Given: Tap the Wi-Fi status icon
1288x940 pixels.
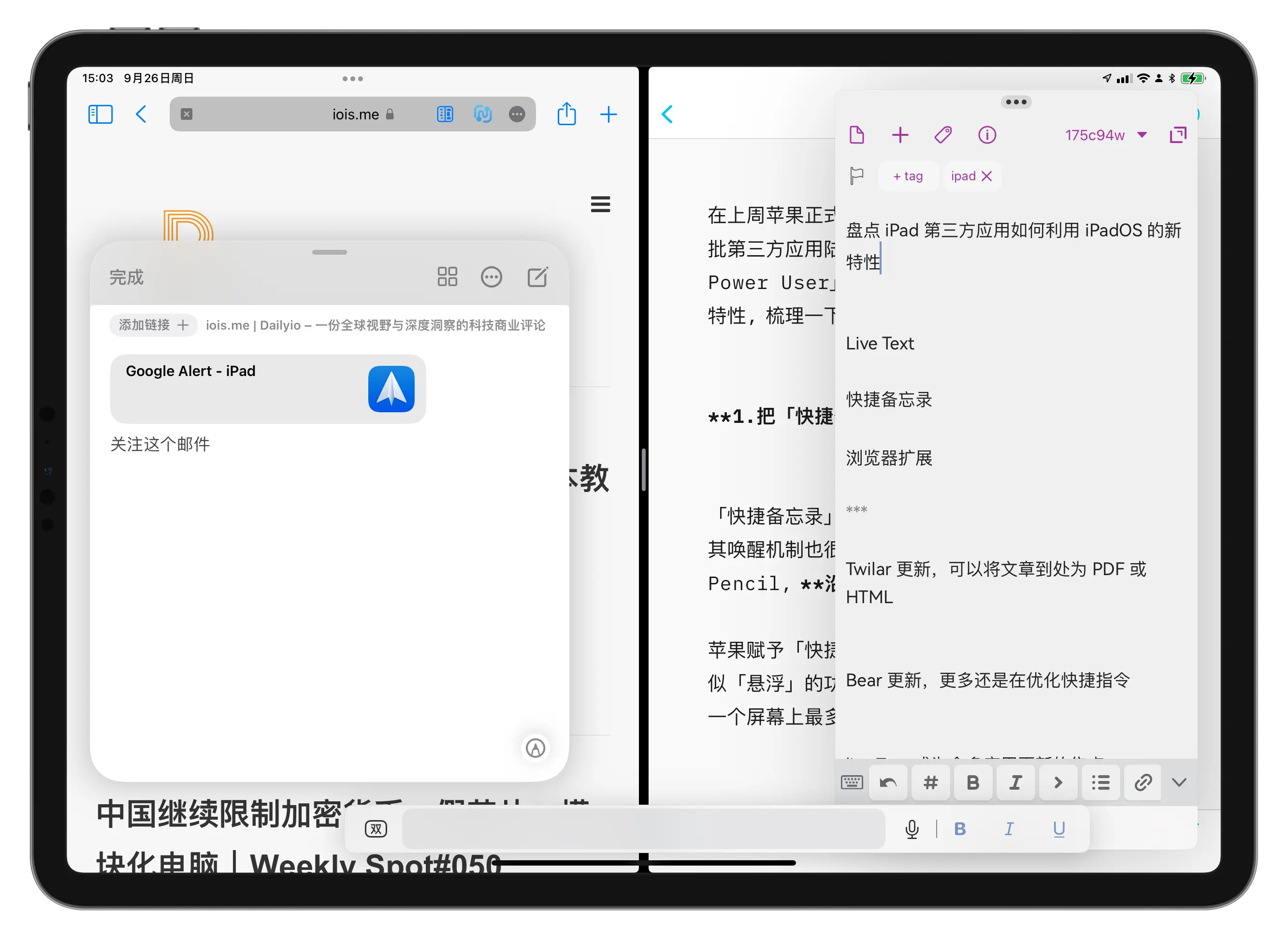Looking at the screenshot, I should pyautogui.click(x=1143, y=78).
